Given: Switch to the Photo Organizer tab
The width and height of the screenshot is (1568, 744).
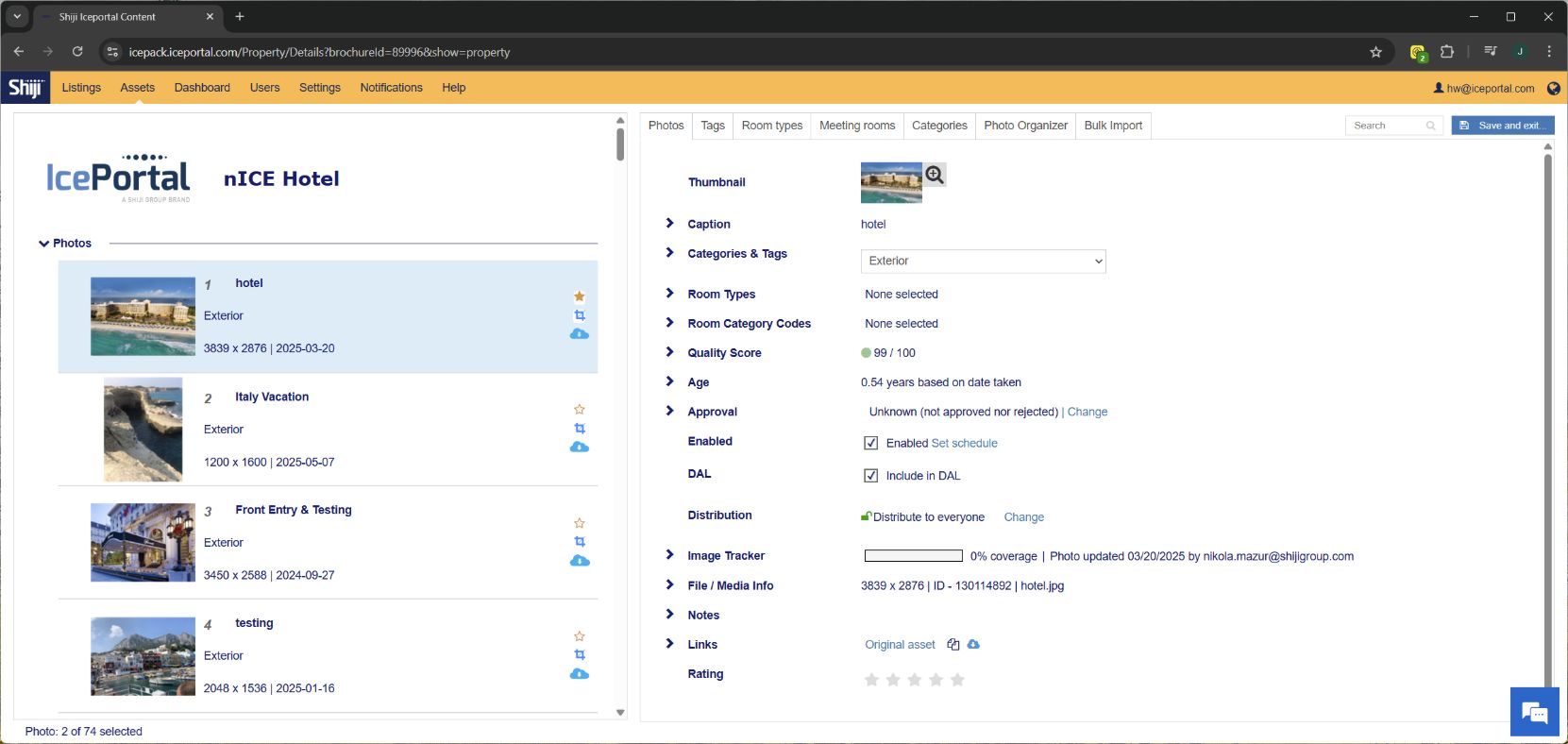Looking at the screenshot, I should (1025, 126).
